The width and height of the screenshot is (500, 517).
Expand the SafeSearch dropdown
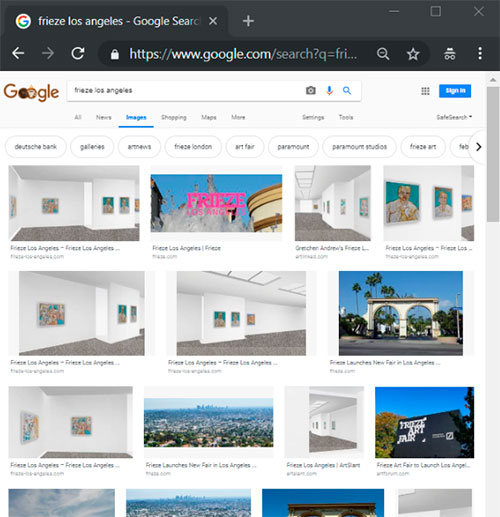point(454,117)
